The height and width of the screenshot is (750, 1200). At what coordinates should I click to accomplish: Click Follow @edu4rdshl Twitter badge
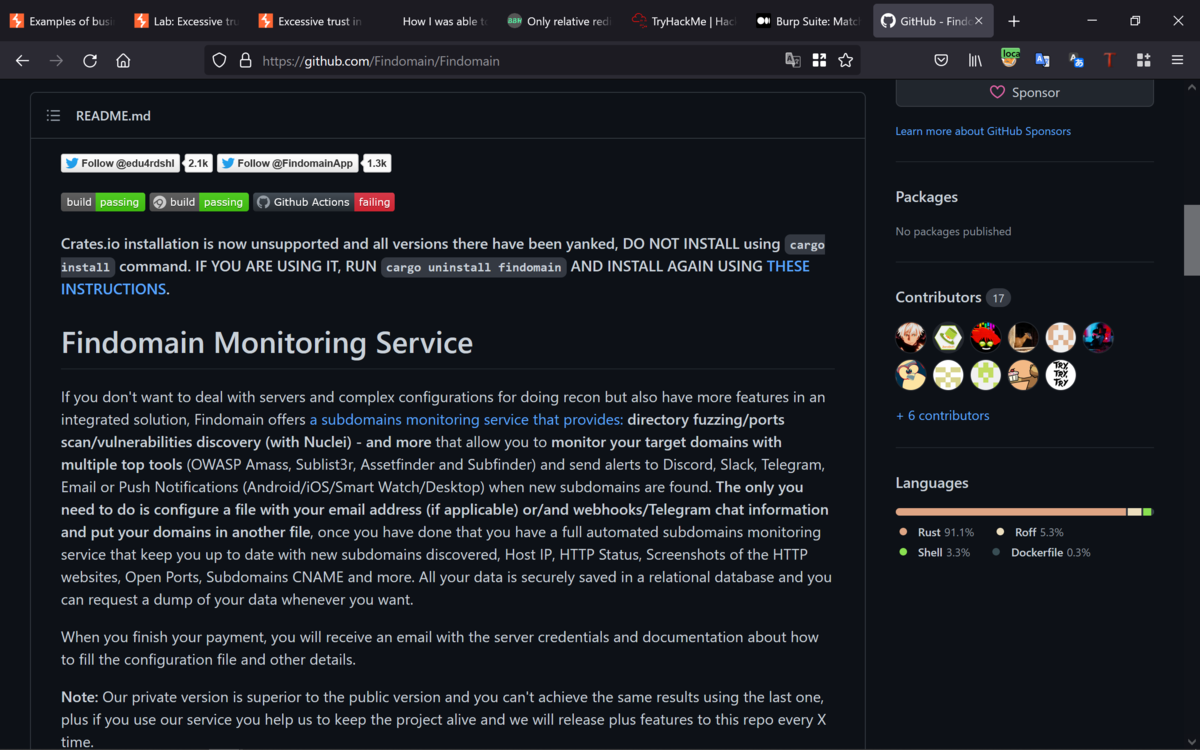tap(121, 163)
